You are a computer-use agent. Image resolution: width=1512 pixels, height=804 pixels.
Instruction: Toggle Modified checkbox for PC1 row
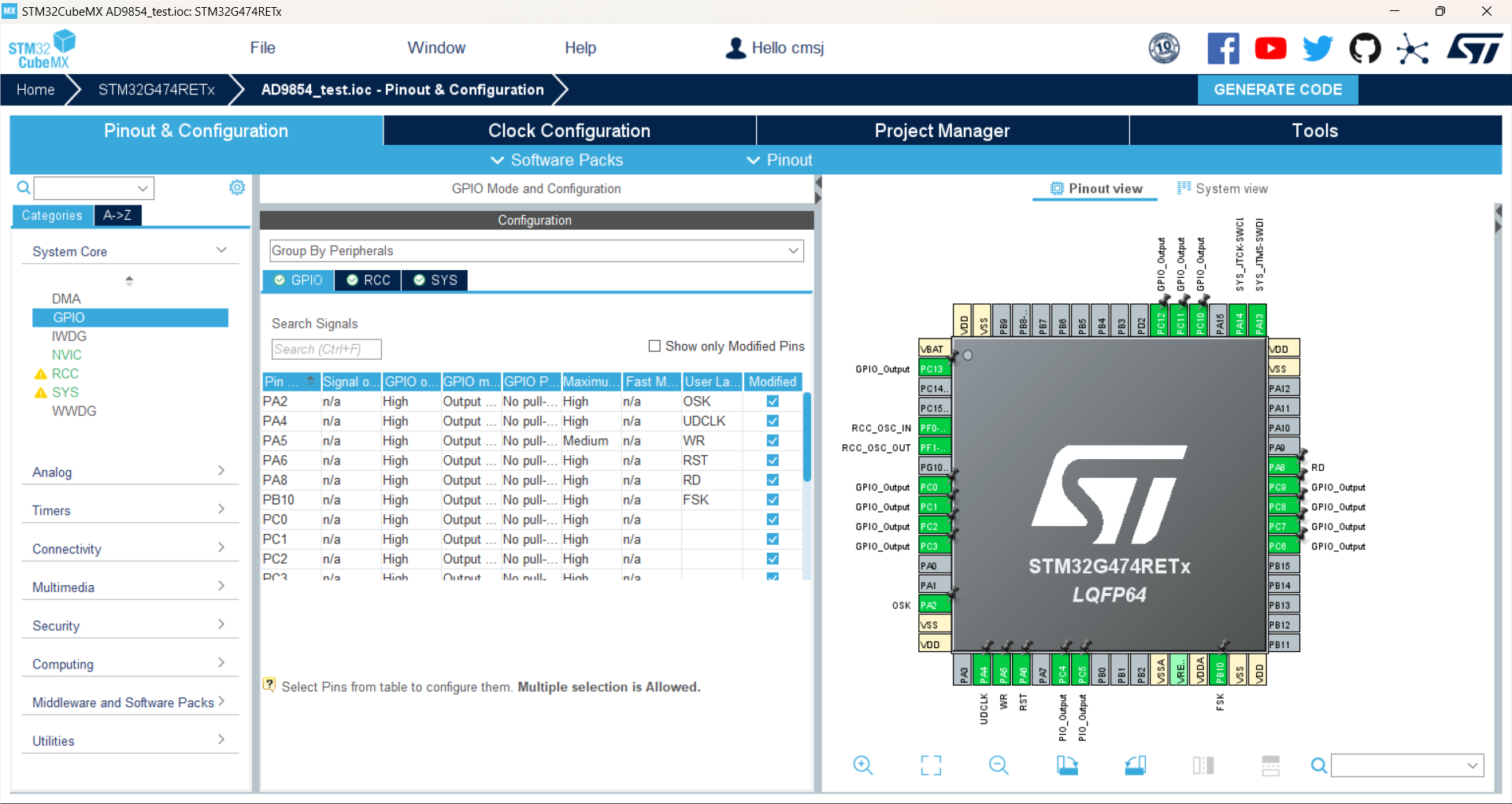click(773, 539)
